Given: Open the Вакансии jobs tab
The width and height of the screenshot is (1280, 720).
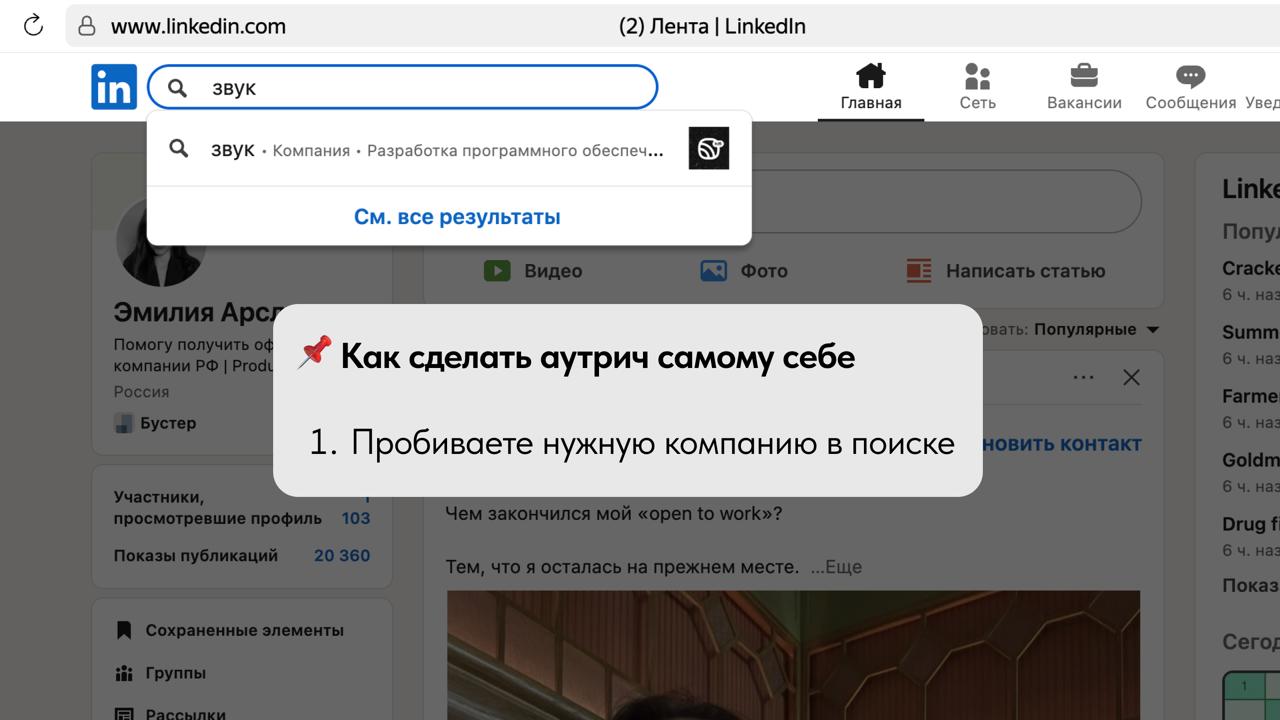Looking at the screenshot, I should tap(1084, 87).
